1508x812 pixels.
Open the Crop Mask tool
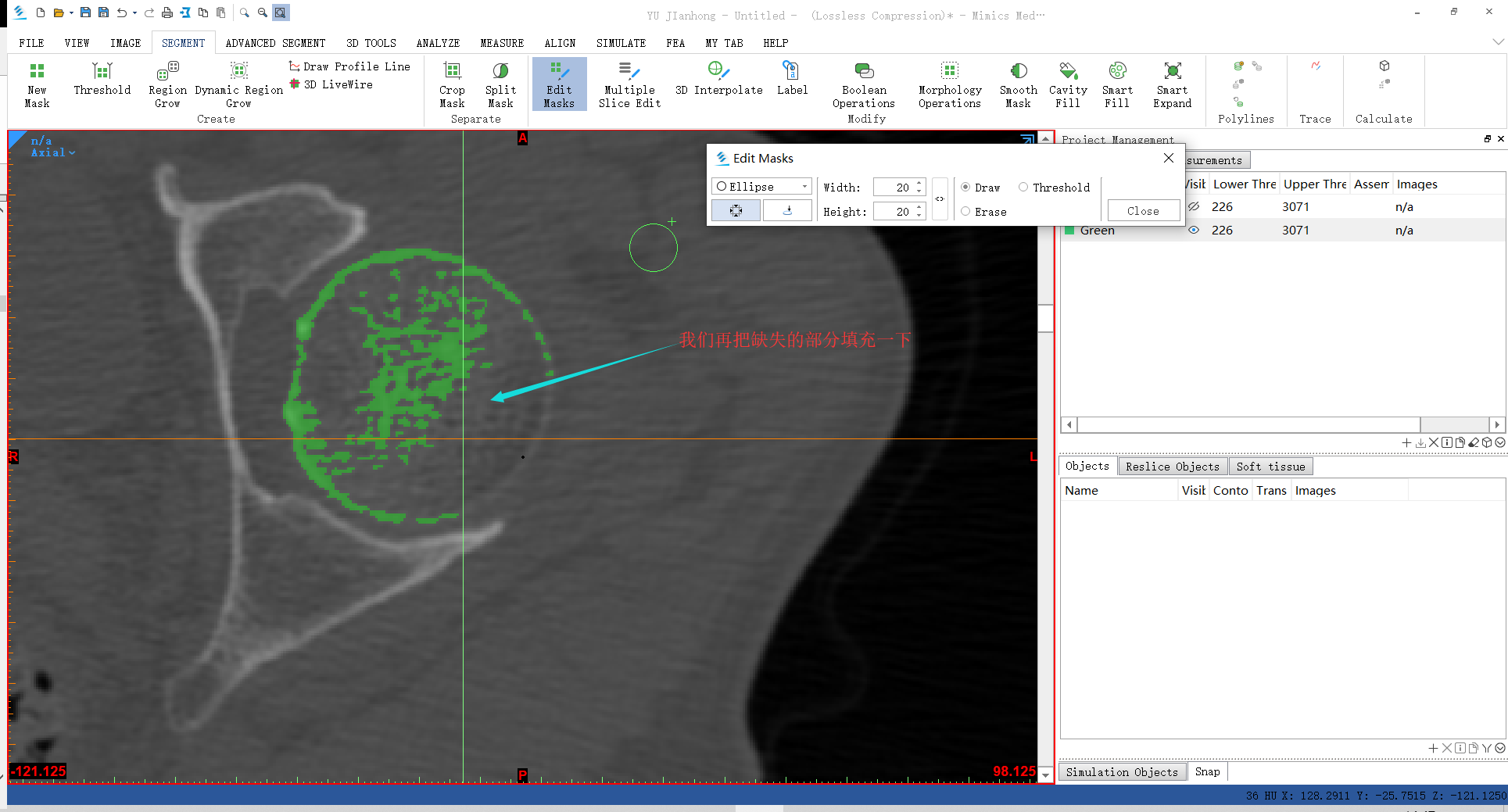[x=452, y=85]
